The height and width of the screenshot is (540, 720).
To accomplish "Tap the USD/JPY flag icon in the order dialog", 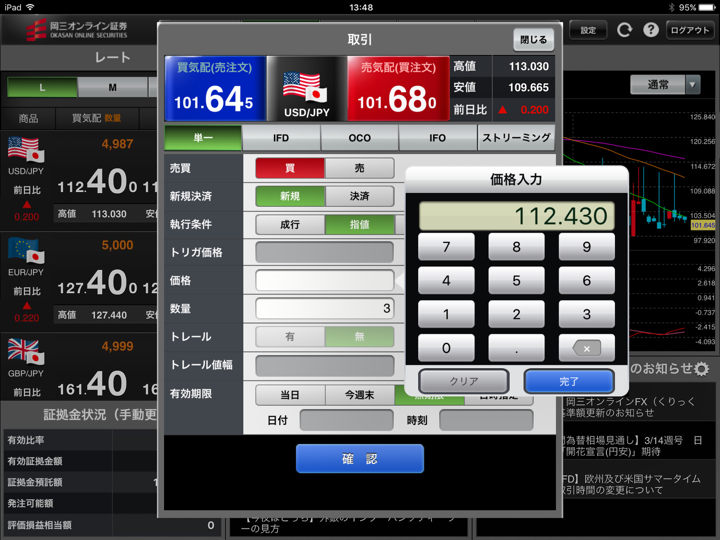I will pyautogui.click(x=305, y=89).
